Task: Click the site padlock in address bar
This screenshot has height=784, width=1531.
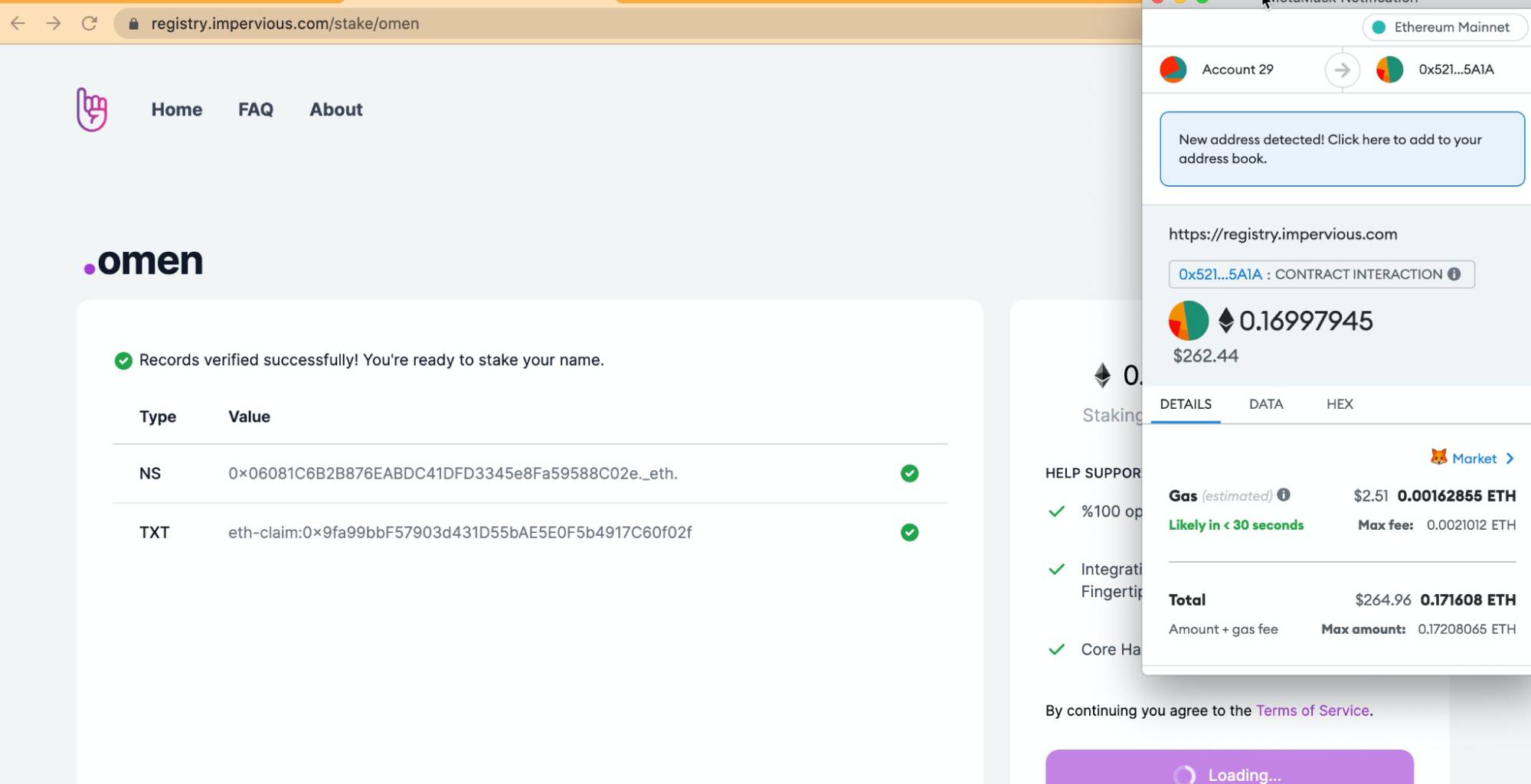Action: 134,24
